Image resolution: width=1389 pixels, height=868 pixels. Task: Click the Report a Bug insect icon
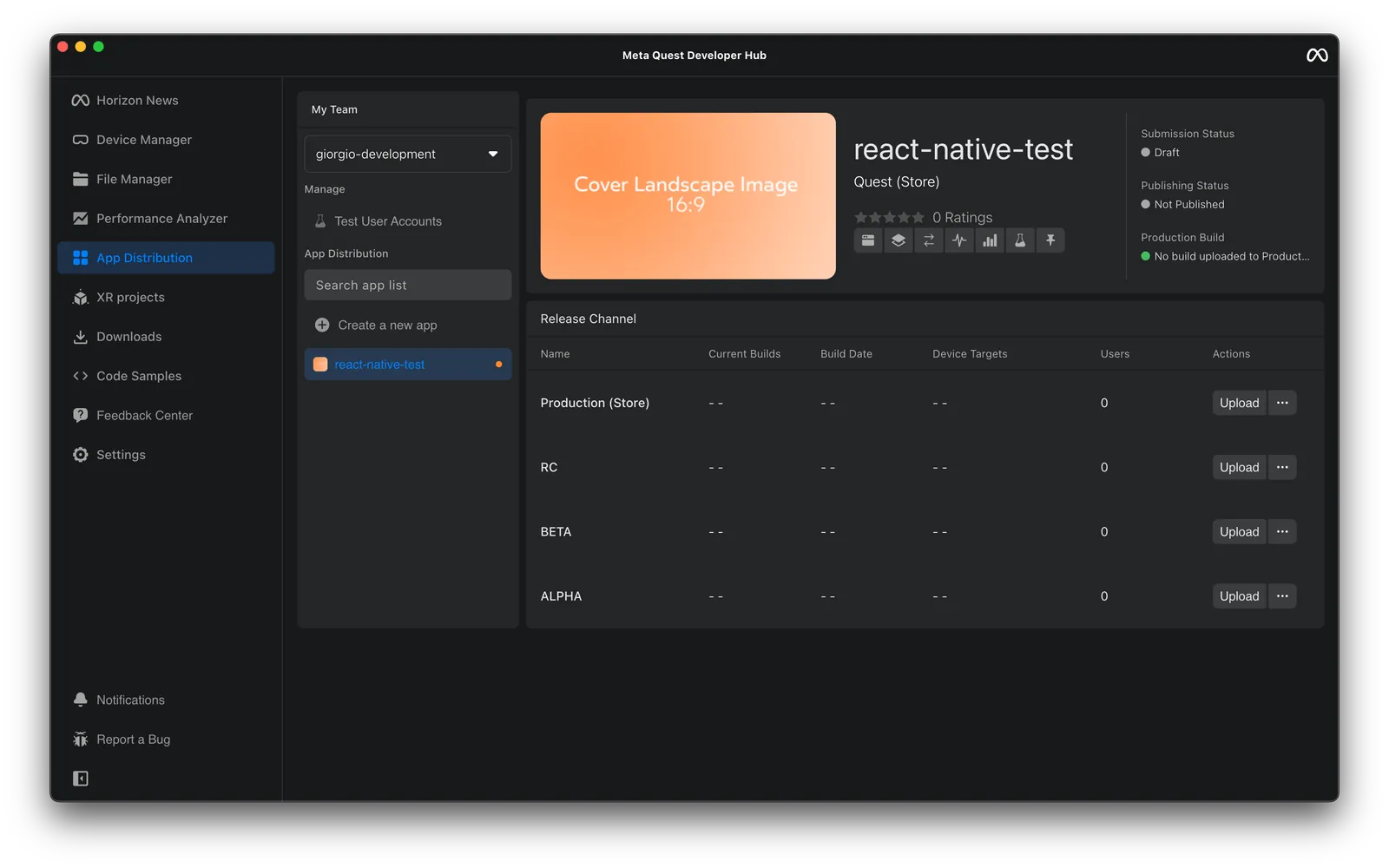[x=81, y=740]
